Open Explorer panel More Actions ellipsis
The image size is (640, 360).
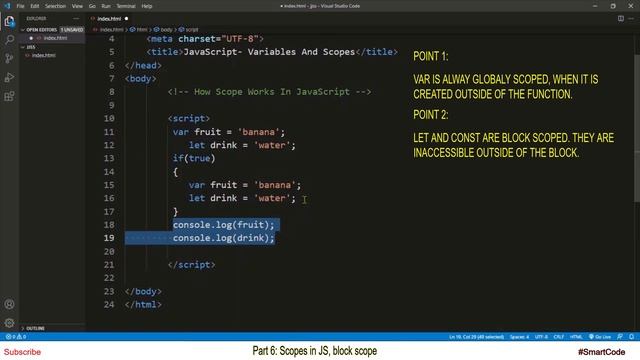(76, 18)
